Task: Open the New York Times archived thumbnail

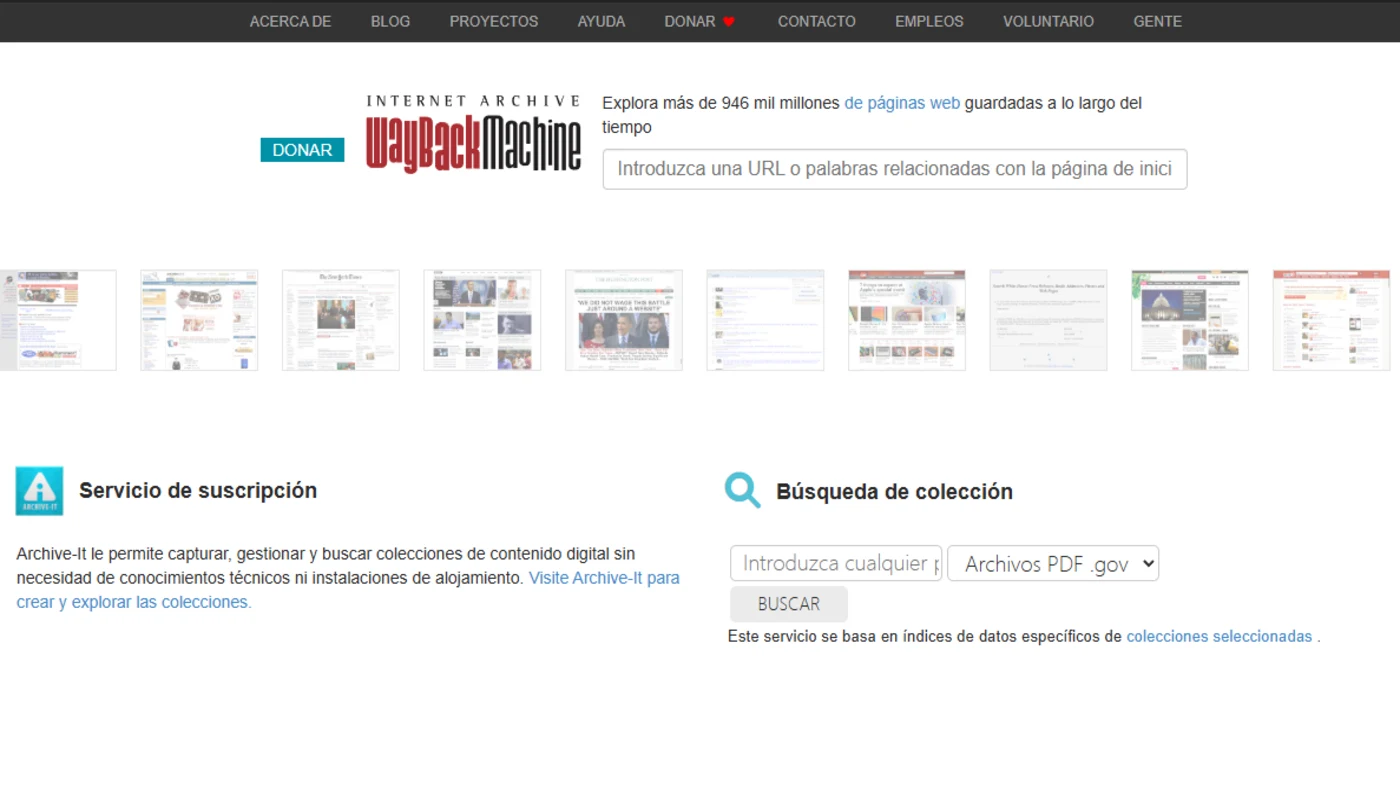Action: [x=341, y=320]
